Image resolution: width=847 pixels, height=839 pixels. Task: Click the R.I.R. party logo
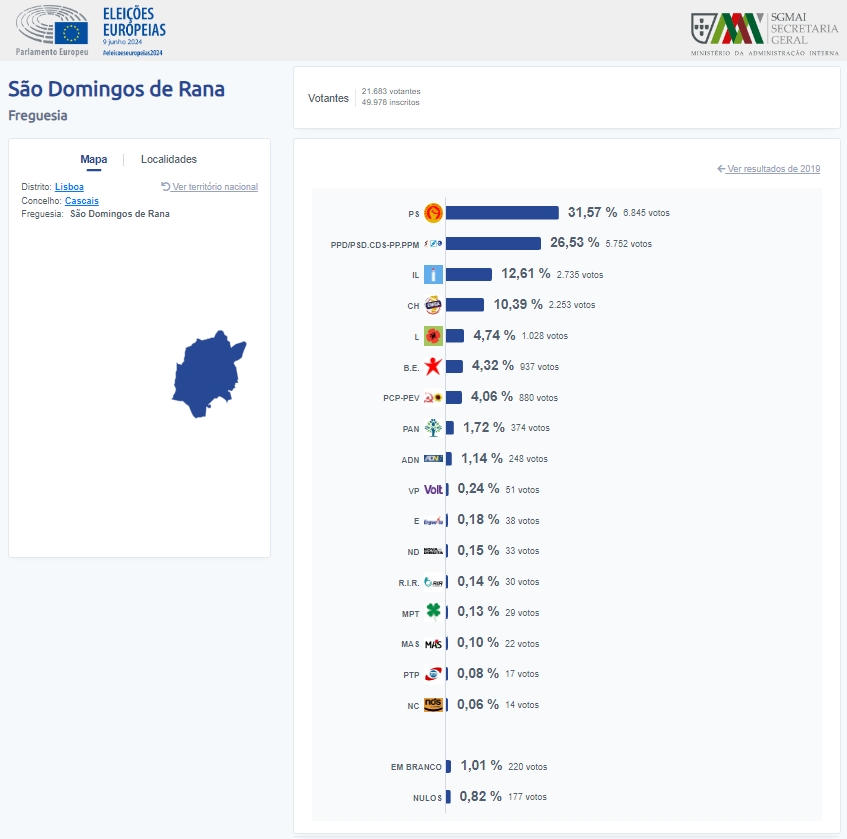click(x=433, y=582)
